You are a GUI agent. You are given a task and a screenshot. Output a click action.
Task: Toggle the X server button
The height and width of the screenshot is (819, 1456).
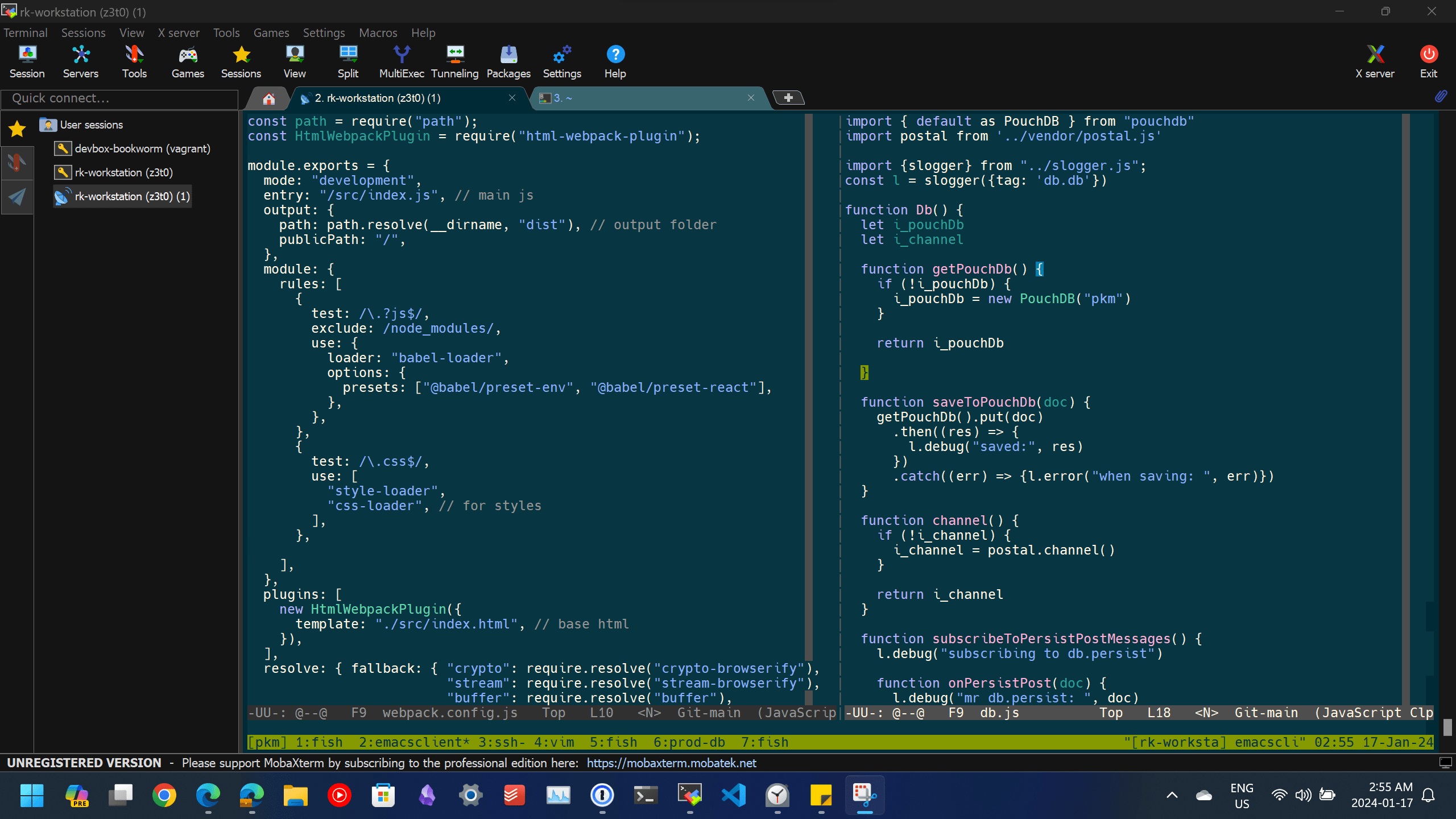1375,62
